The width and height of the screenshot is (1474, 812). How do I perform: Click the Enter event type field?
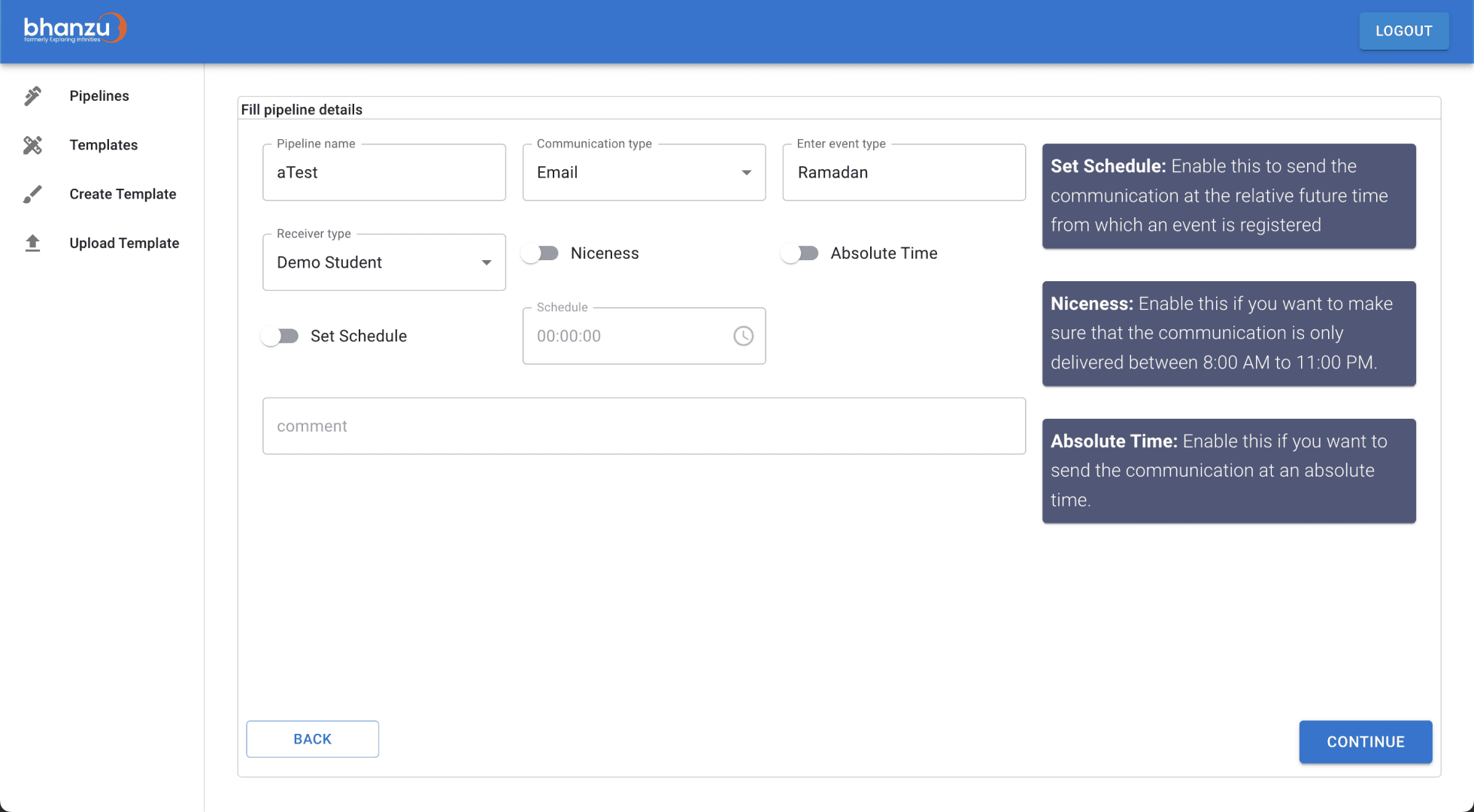point(904,172)
